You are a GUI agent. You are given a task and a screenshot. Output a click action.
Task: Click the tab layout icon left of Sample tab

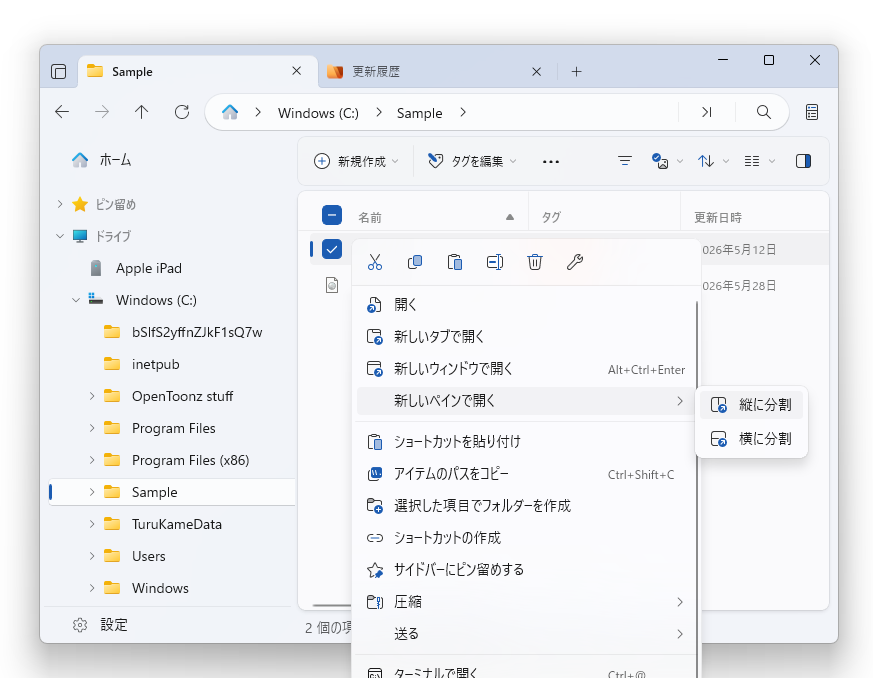(x=58, y=71)
